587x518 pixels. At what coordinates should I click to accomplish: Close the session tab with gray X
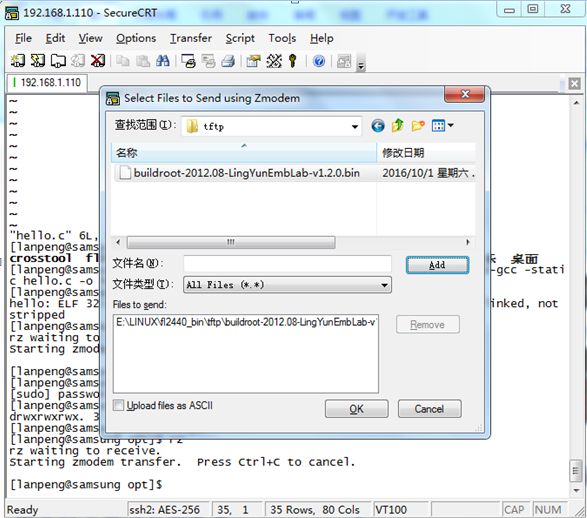574,83
